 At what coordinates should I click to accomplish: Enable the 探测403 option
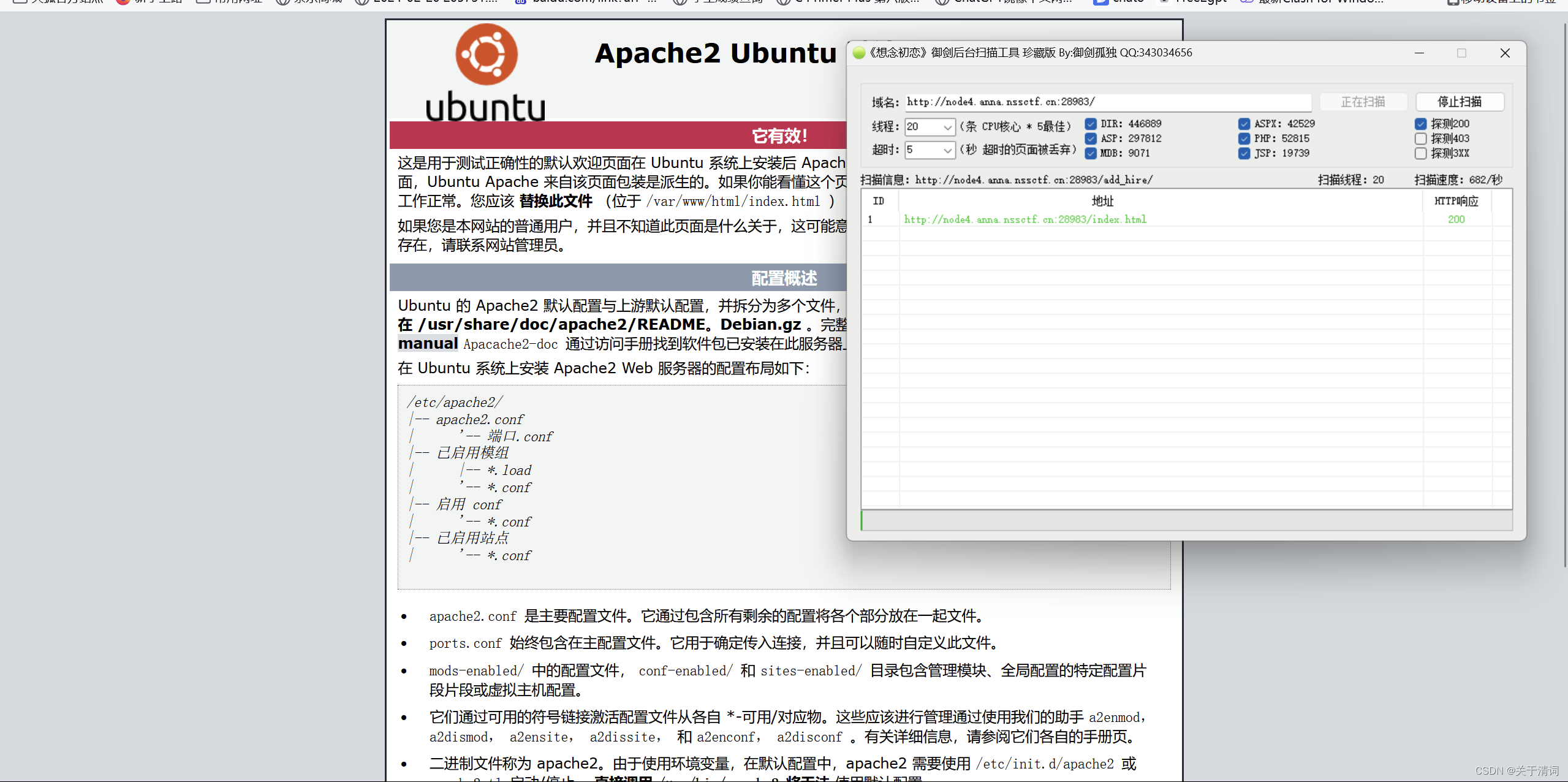[x=1420, y=139]
